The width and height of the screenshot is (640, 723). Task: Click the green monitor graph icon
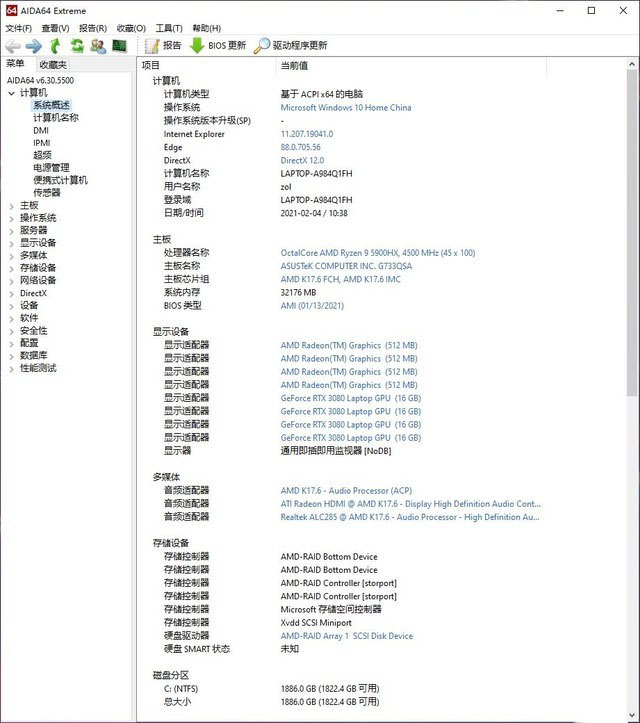(x=119, y=46)
